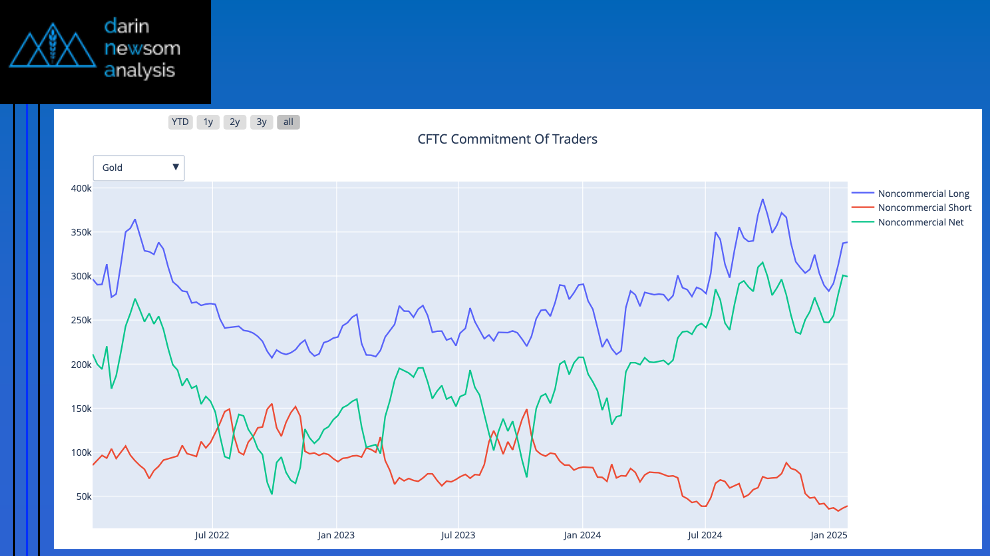Set the time range to 1y
Viewport: 990px width, 556px height.
click(x=208, y=122)
